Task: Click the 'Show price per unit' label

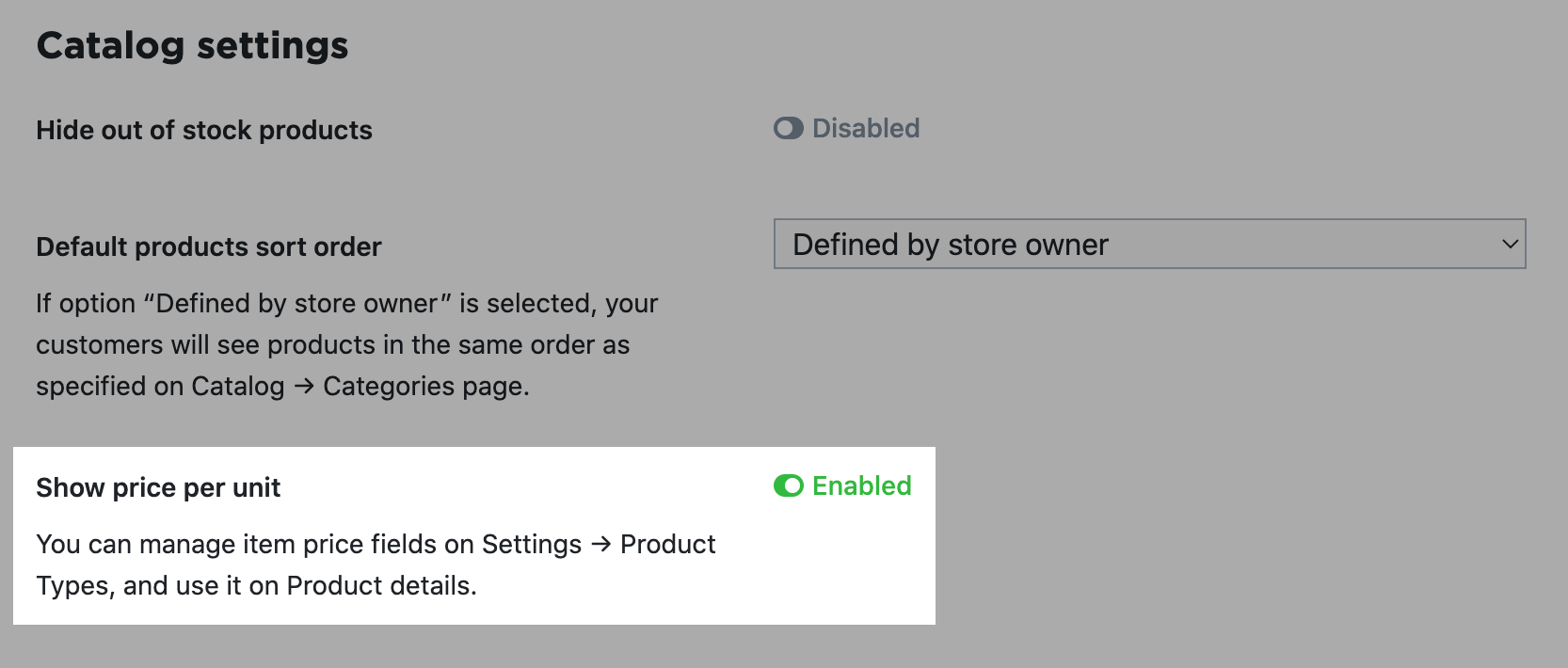Action: point(158,487)
